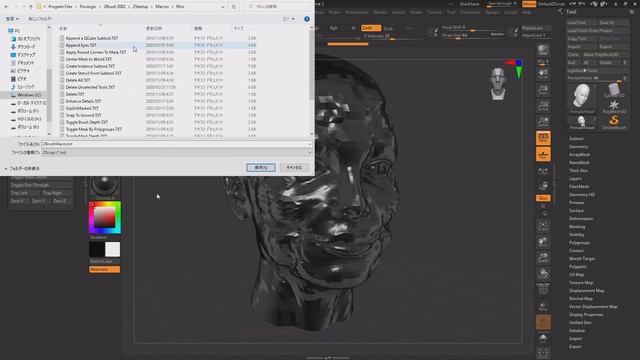Click the Make PolyMesh3D button
640x360 pixels.
605,54
